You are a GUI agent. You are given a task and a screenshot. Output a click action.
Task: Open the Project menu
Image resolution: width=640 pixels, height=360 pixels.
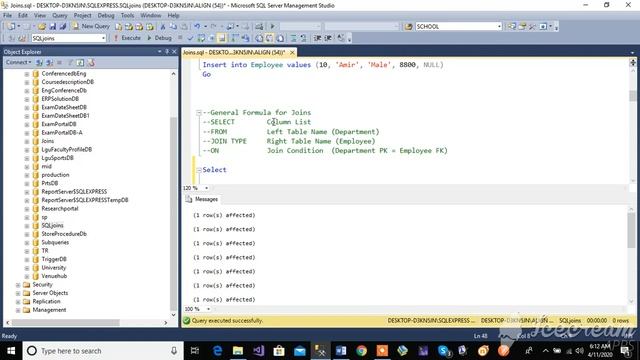(82, 16)
